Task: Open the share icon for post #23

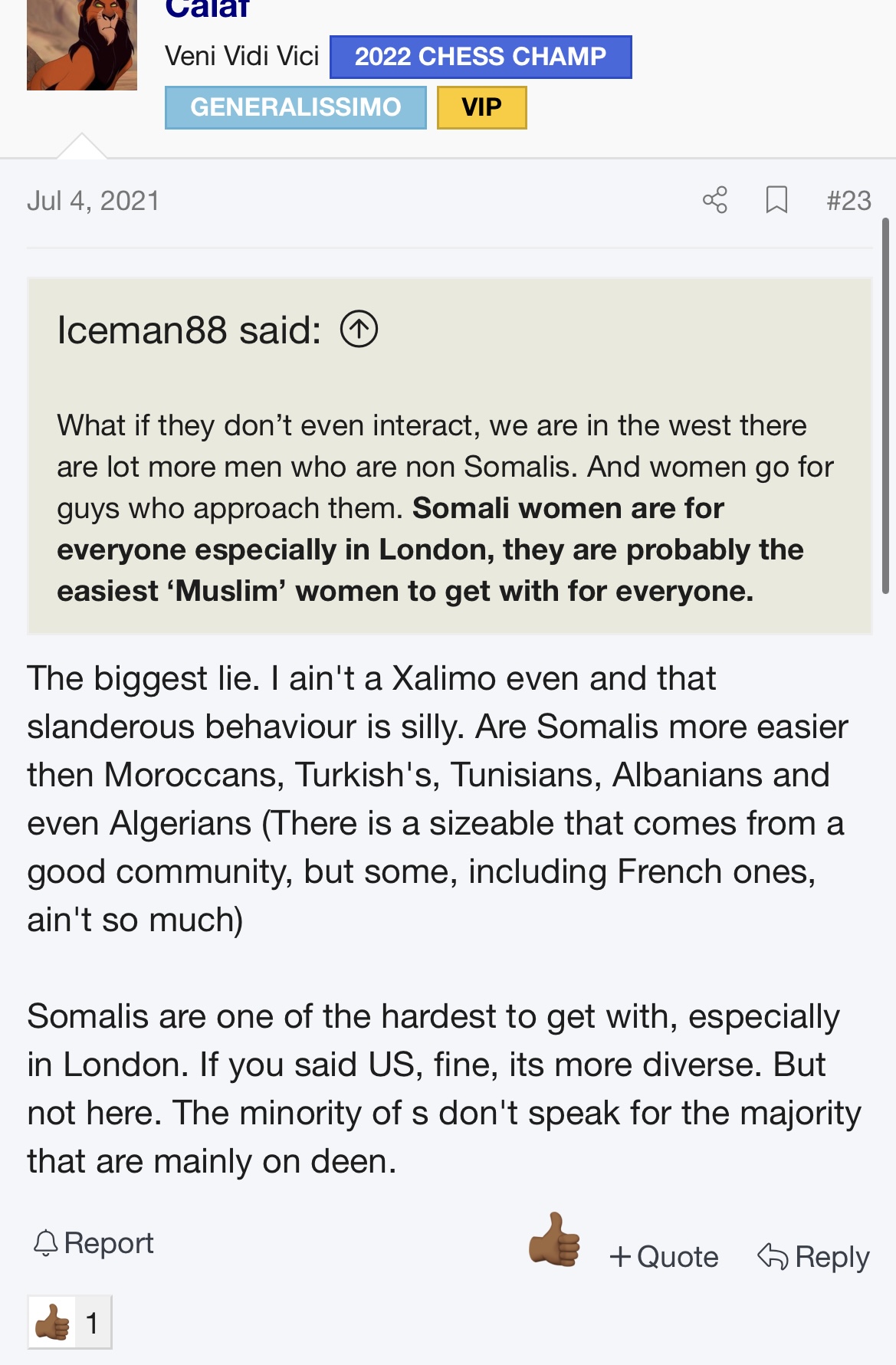Action: [x=714, y=200]
